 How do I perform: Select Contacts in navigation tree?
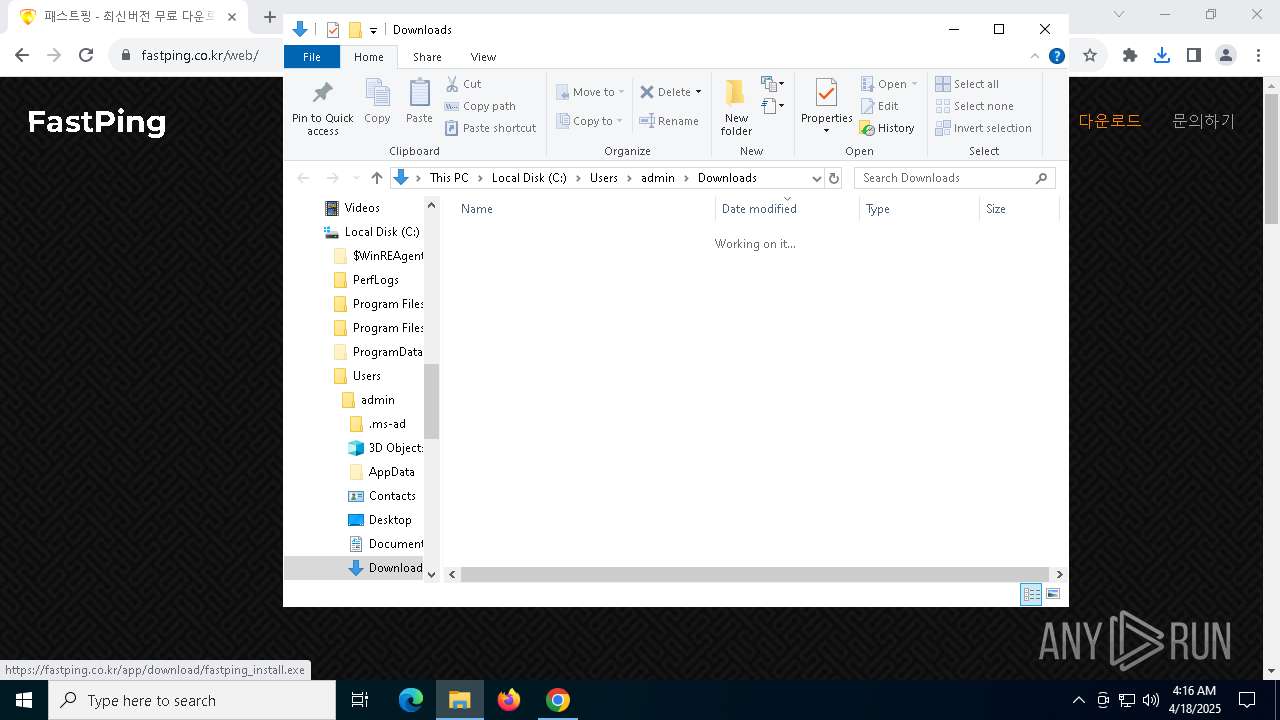[392, 496]
